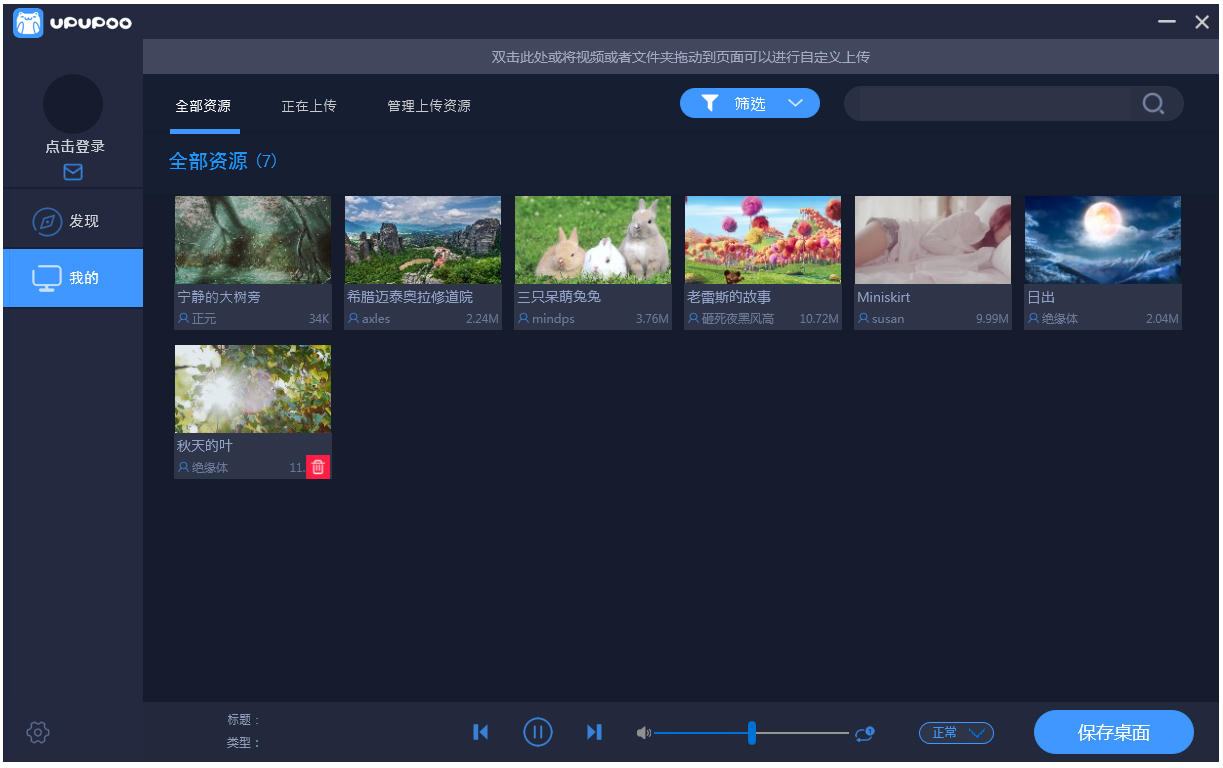Click the 全部资源 (7) heading
This screenshot has height=768, width=1223.
tap(223, 161)
